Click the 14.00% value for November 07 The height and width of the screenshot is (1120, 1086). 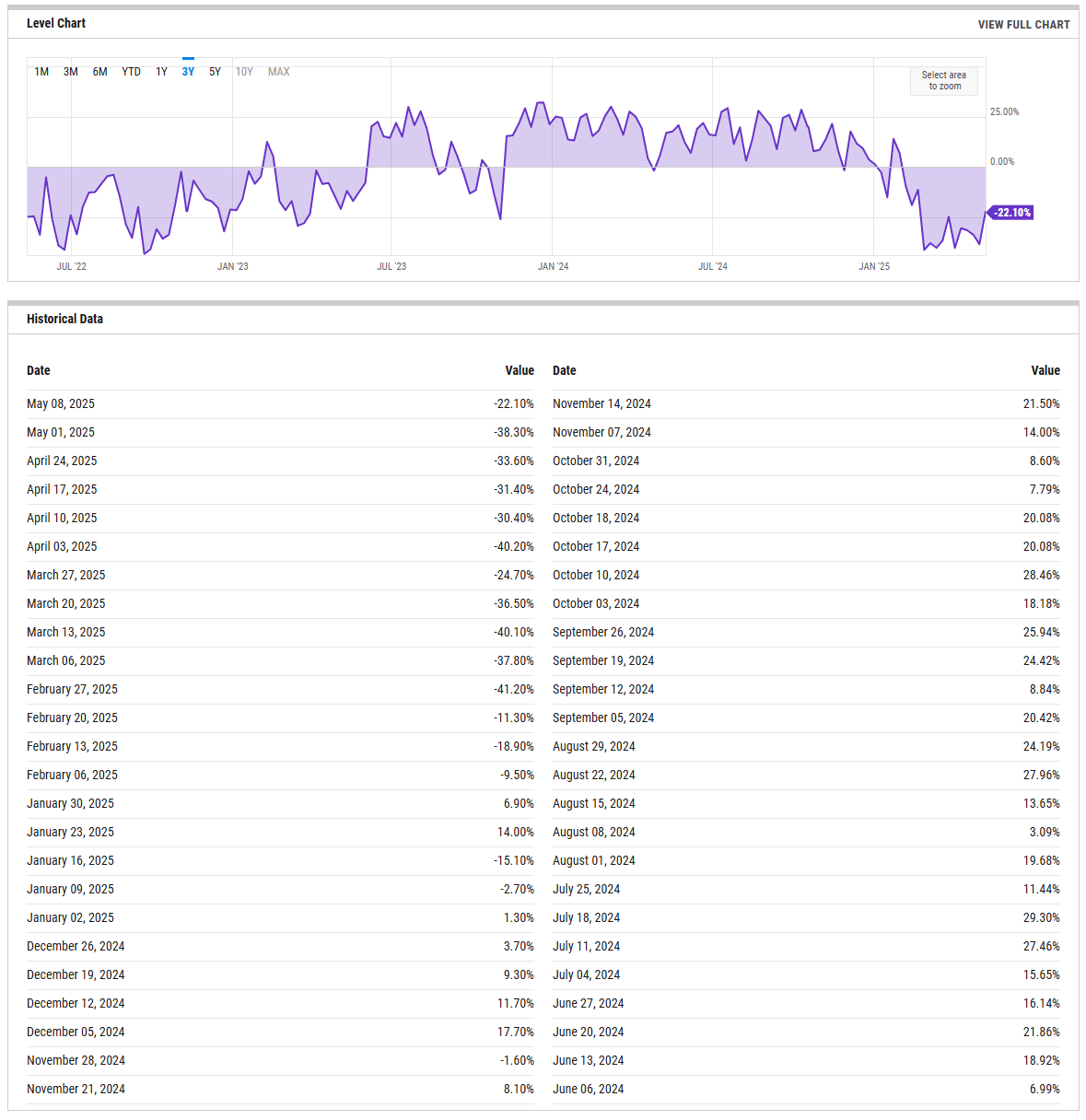(x=1042, y=432)
